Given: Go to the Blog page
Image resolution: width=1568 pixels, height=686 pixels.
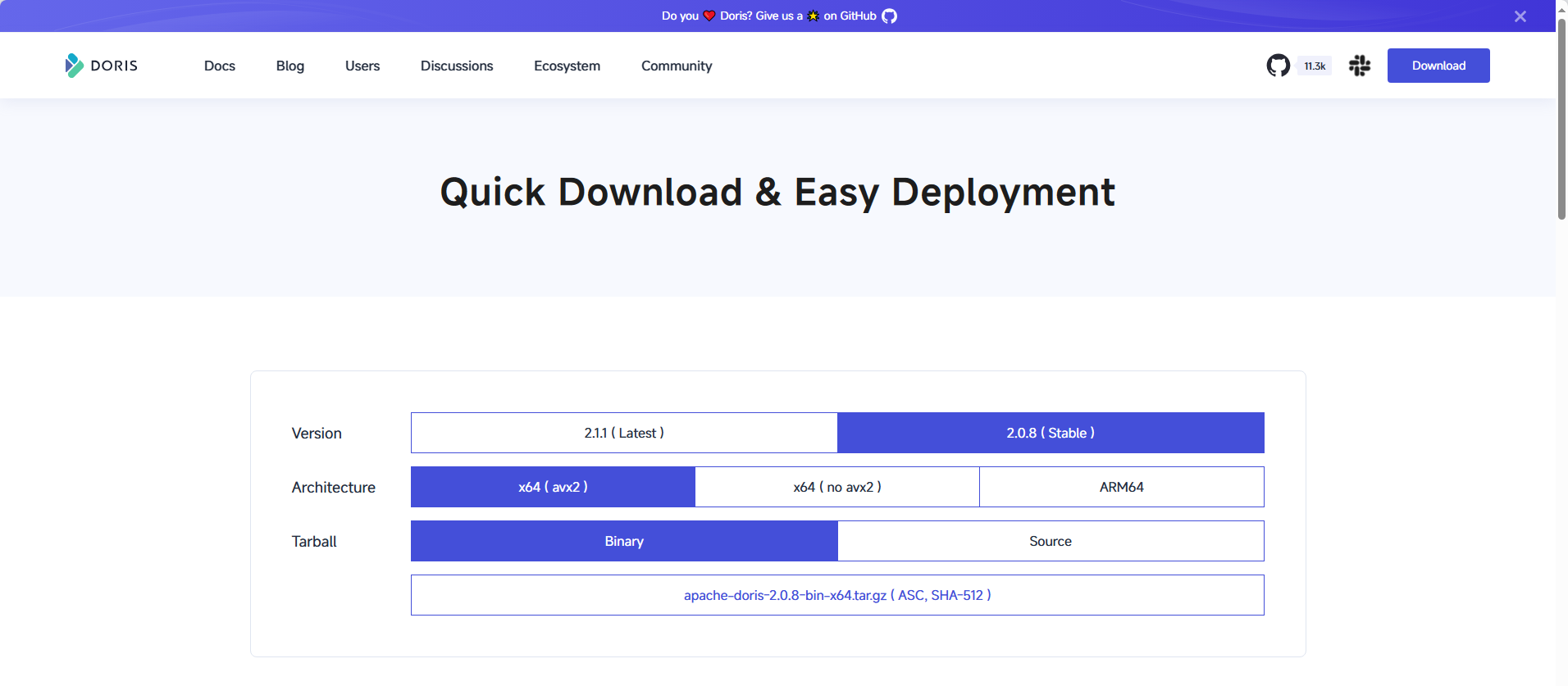Looking at the screenshot, I should pos(290,66).
